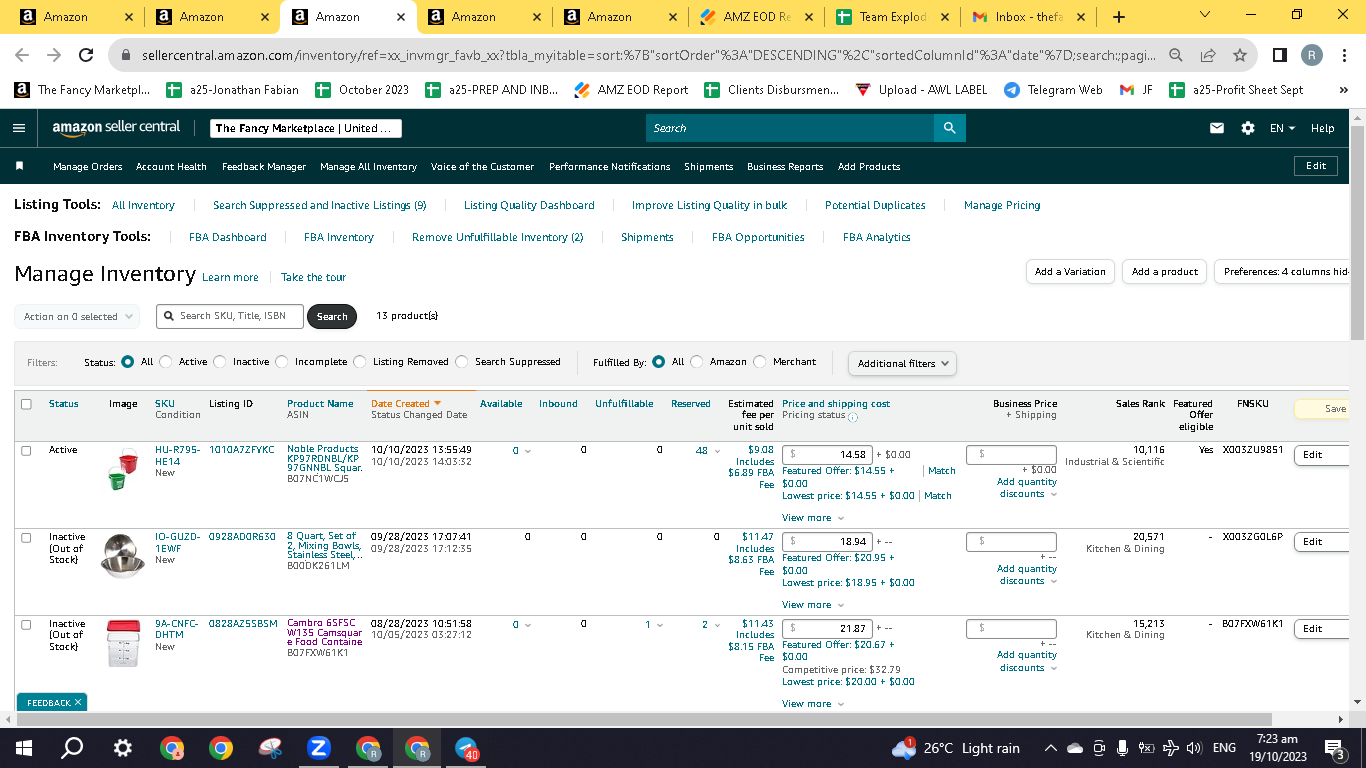This screenshot has height=768, width=1366.
Task: Reload the page with browser refresh icon
Action: tap(86, 55)
